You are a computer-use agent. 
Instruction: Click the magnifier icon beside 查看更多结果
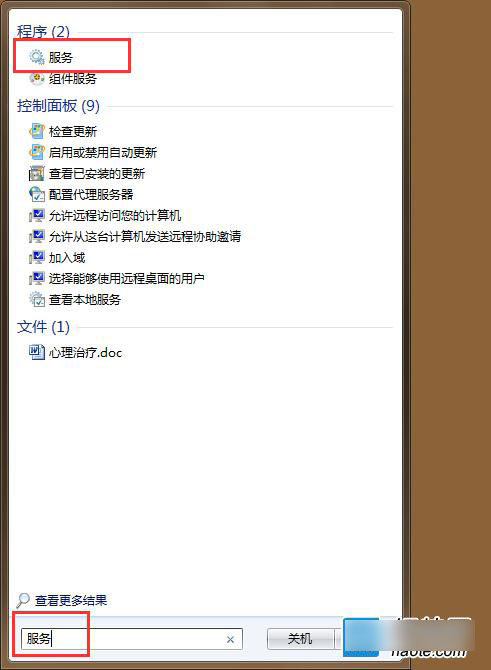coord(23,600)
